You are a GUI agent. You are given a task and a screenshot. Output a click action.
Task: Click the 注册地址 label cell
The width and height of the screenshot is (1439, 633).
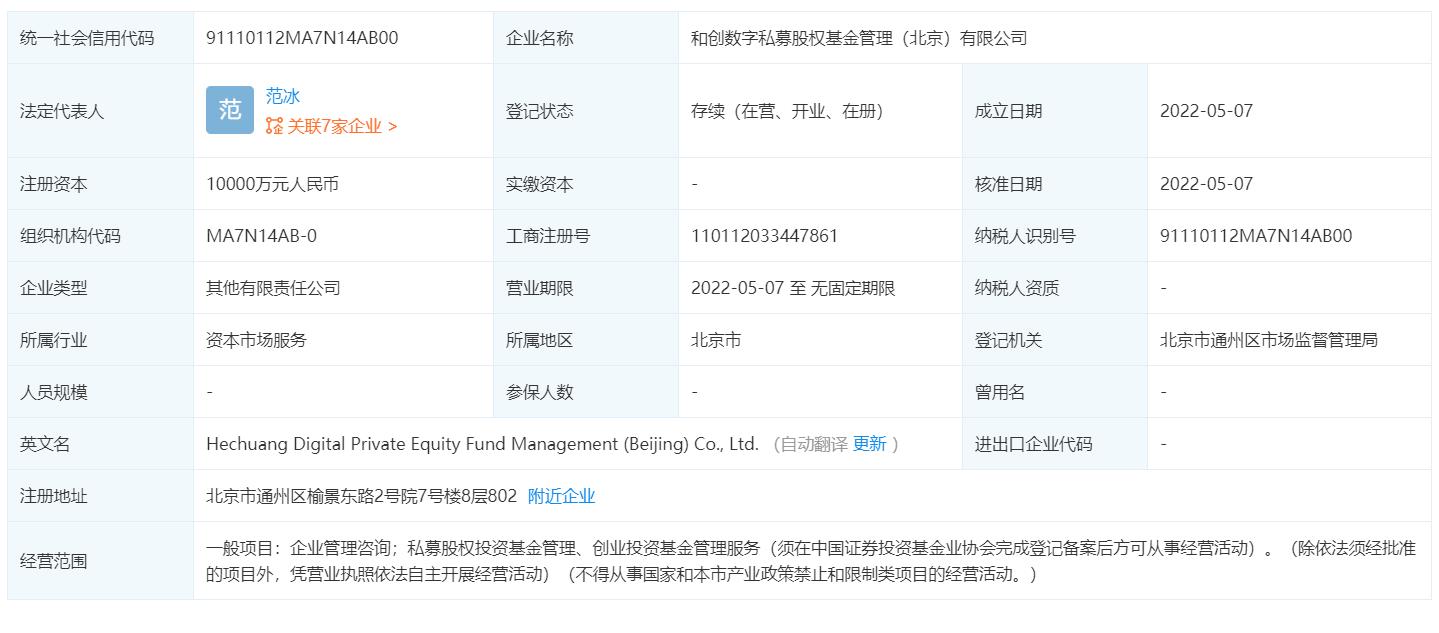pyautogui.click(x=101, y=496)
